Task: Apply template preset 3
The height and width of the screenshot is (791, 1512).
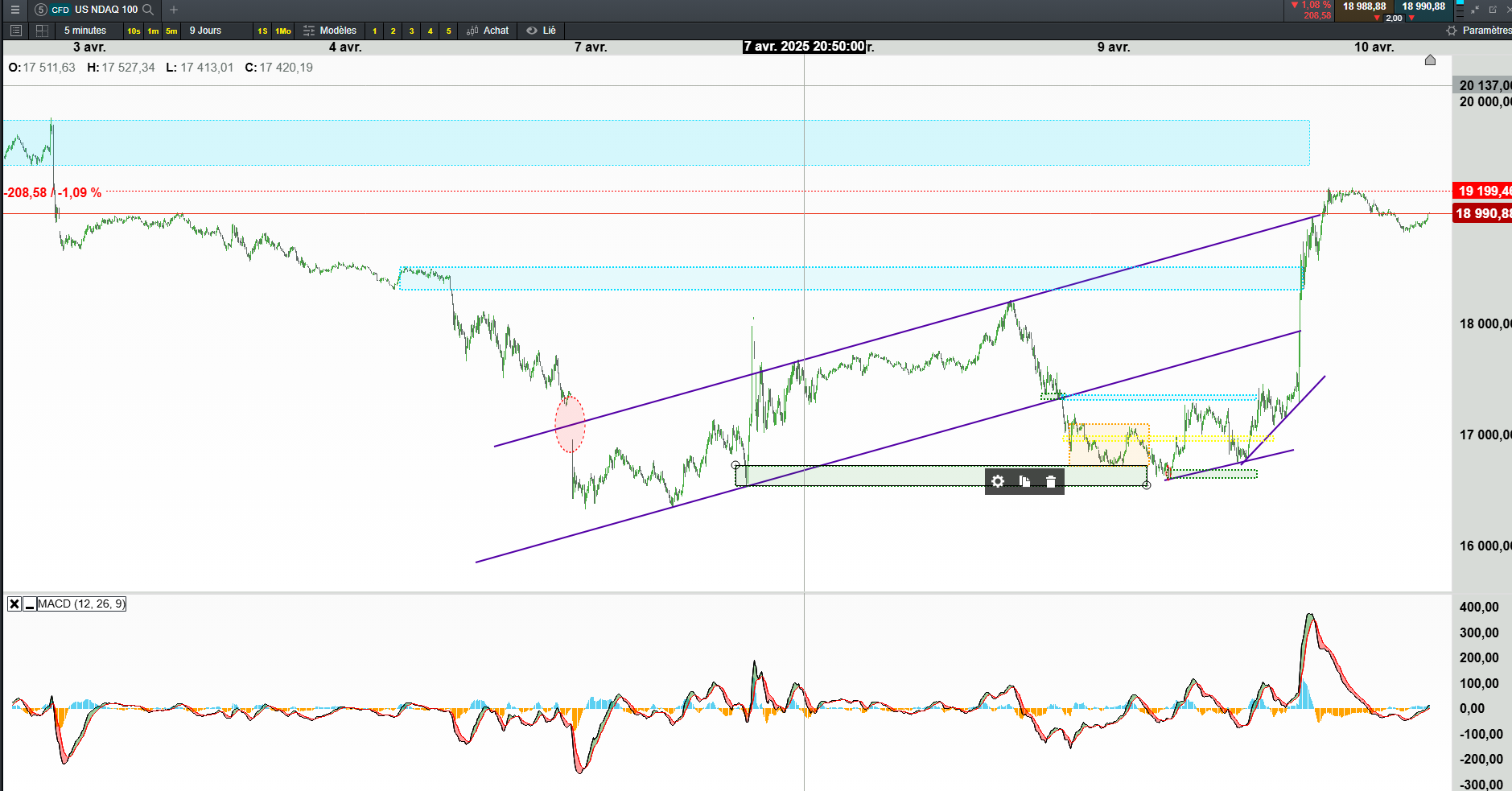Action: 411,31
